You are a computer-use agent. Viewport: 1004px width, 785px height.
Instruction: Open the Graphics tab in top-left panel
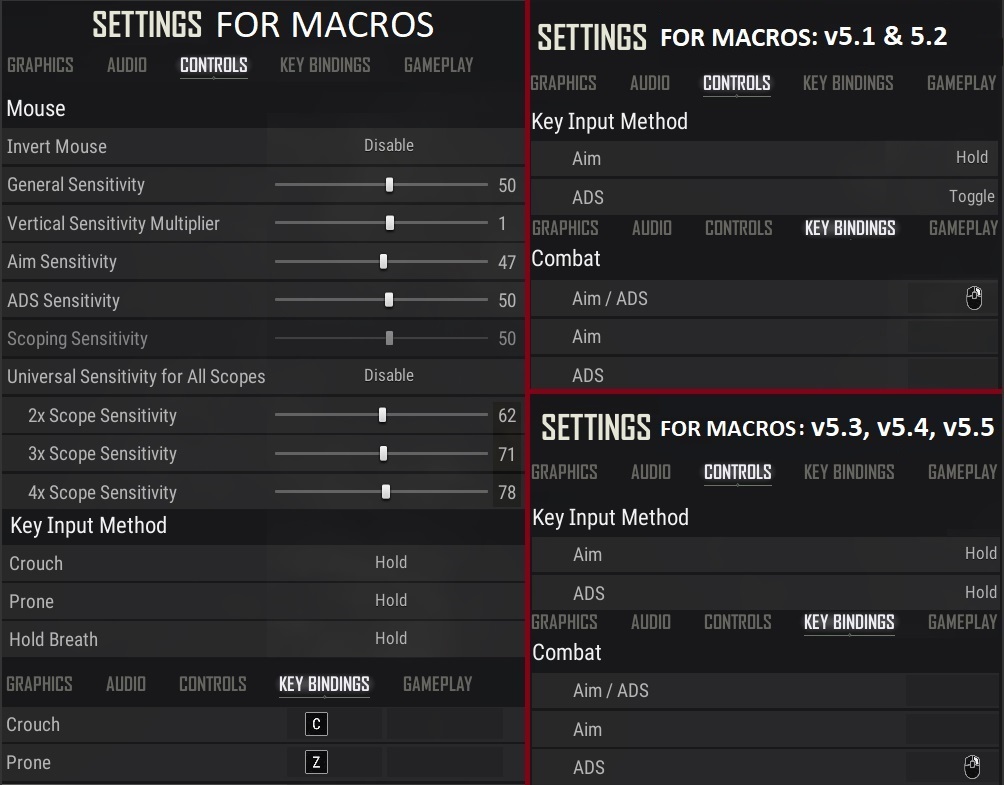pos(40,65)
